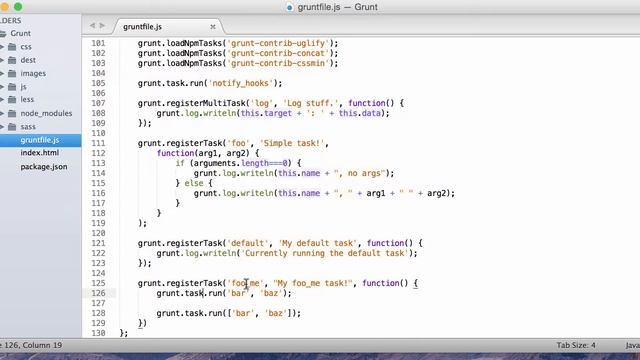Click line number 105 in the gutter
The width and height of the screenshot is (640, 360).
coord(98,83)
